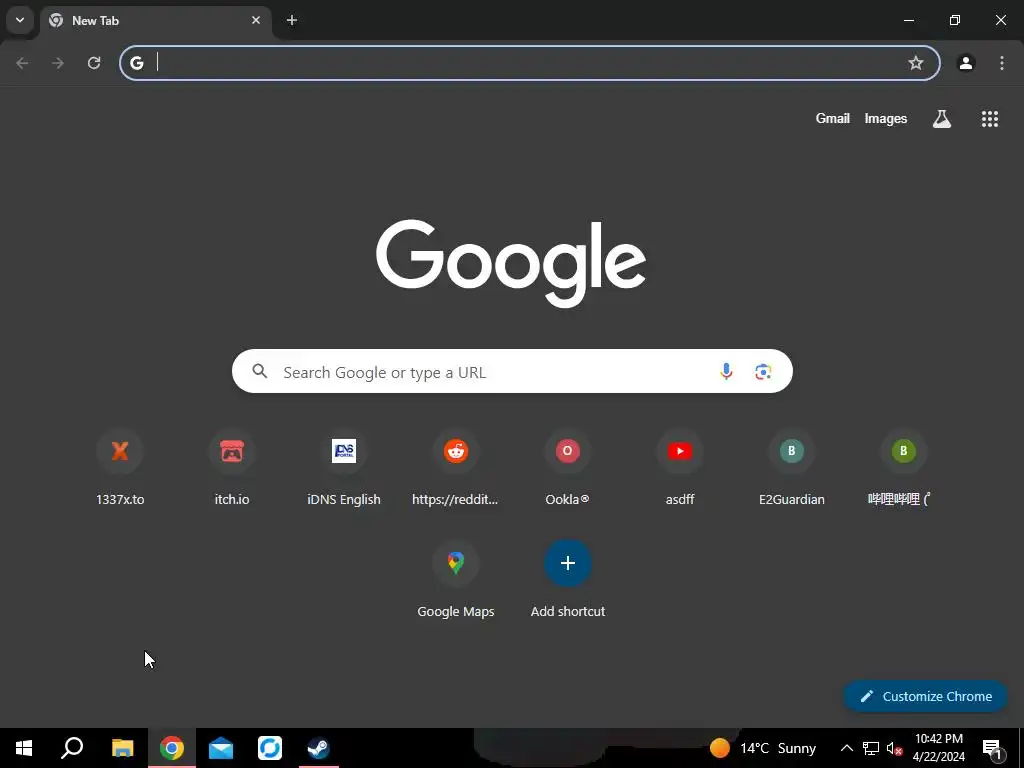
Task: Open the network status tray icon
Action: pos(871,748)
